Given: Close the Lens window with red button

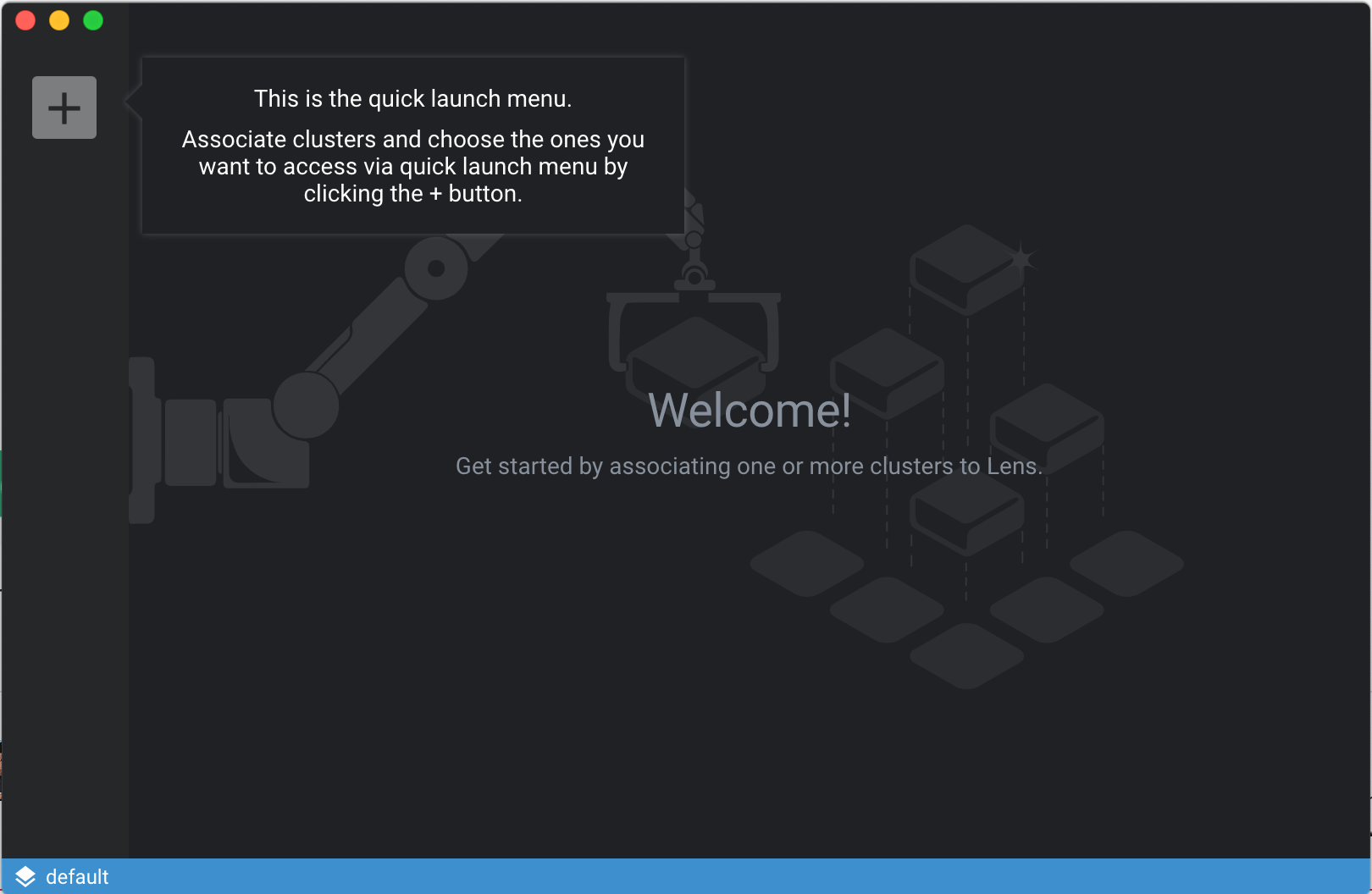Looking at the screenshot, I should 25,20.
